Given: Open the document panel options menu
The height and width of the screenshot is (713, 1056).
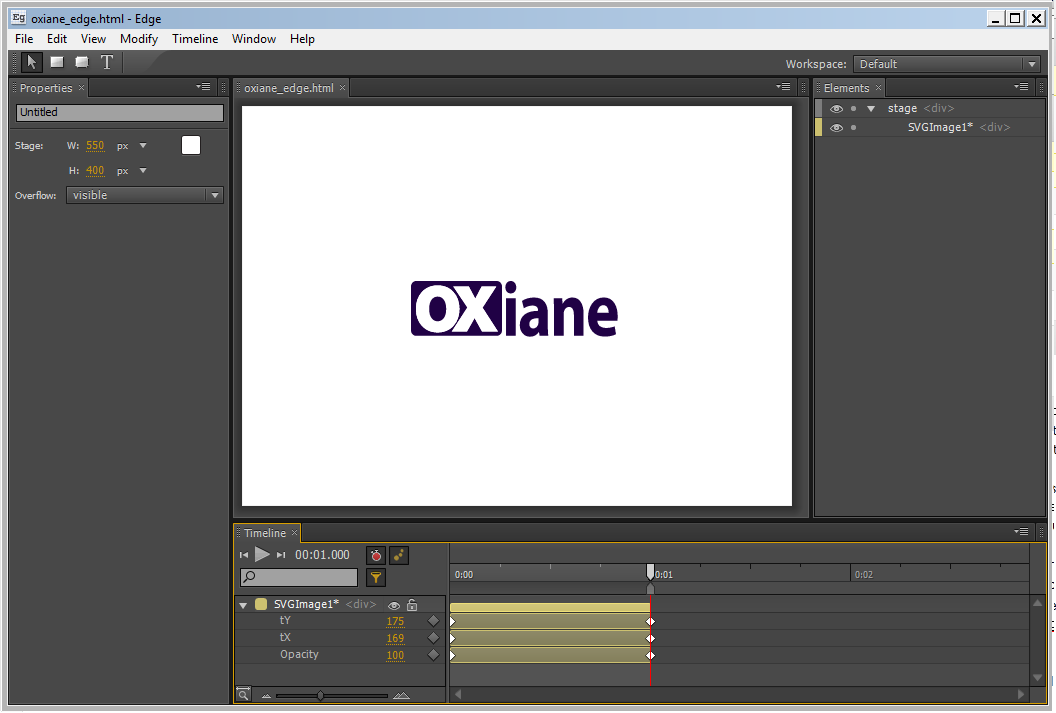Looking at the screenshot, I should pyautogui.click(x=783, y=87).
